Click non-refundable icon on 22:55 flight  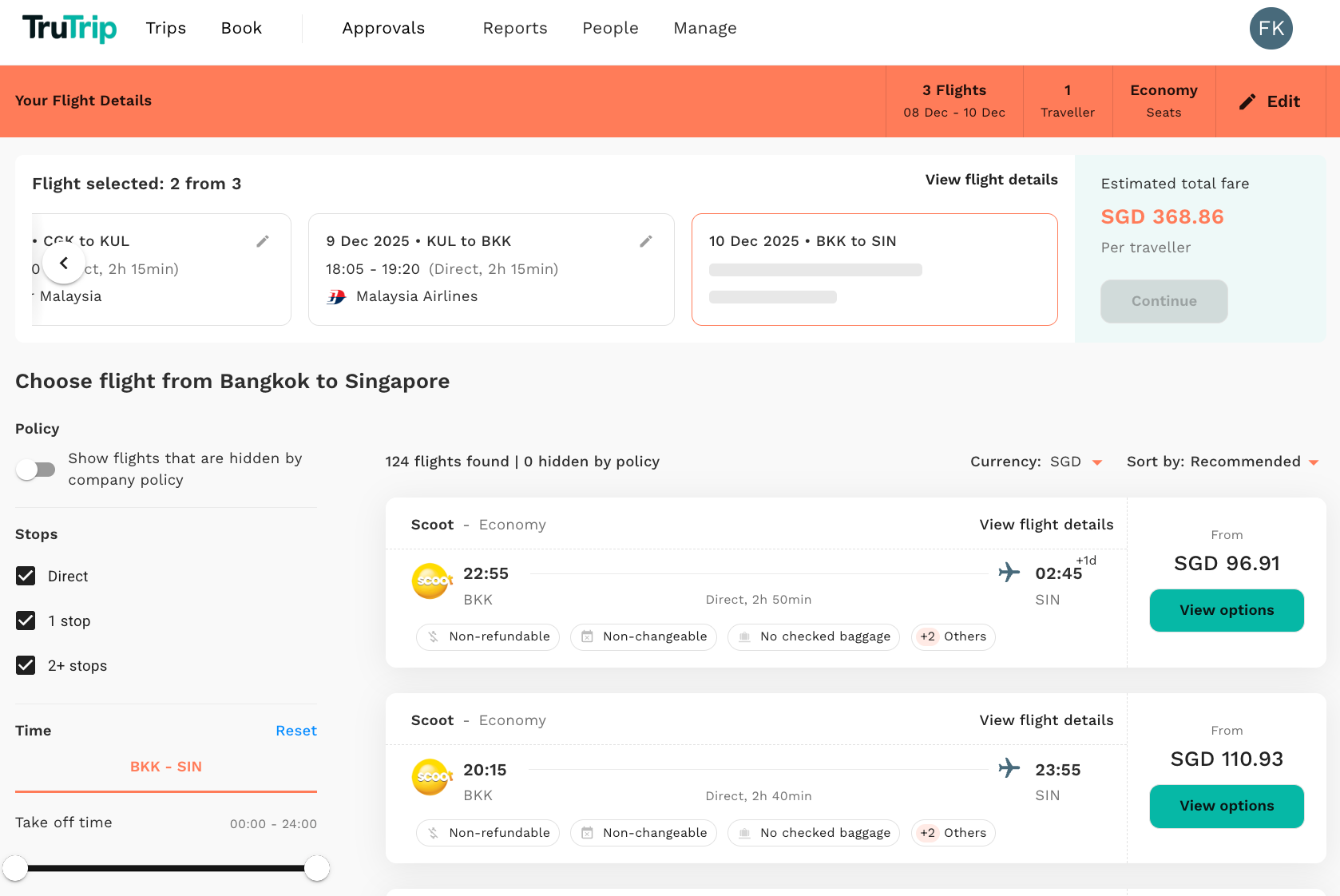pos(433,636)
